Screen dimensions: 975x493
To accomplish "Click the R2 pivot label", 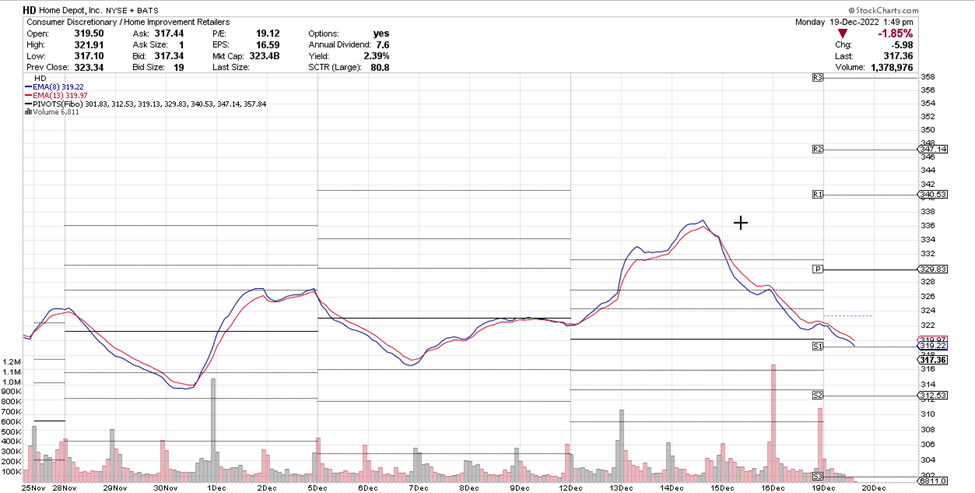I will 818,149.
